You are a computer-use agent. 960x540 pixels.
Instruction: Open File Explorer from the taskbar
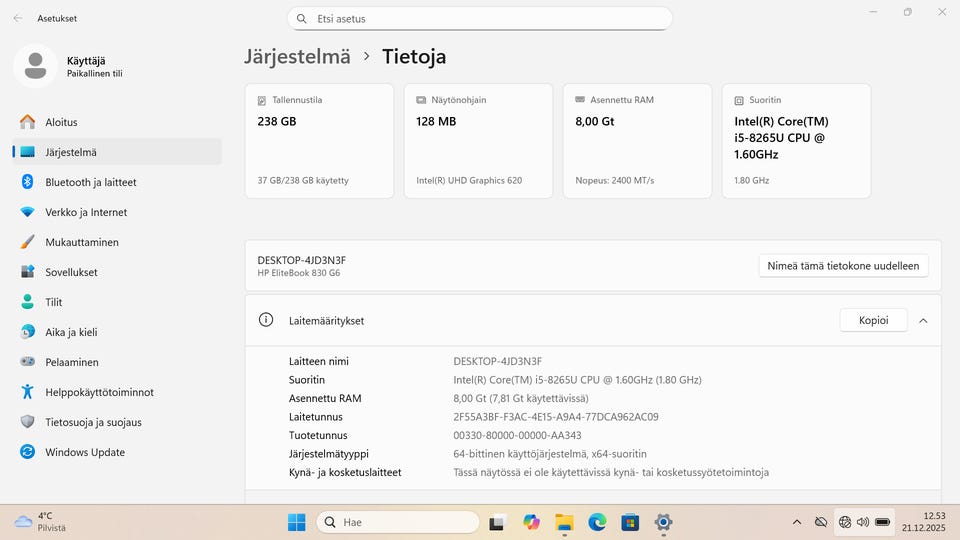pyautogui.click(x=564, y=522)
